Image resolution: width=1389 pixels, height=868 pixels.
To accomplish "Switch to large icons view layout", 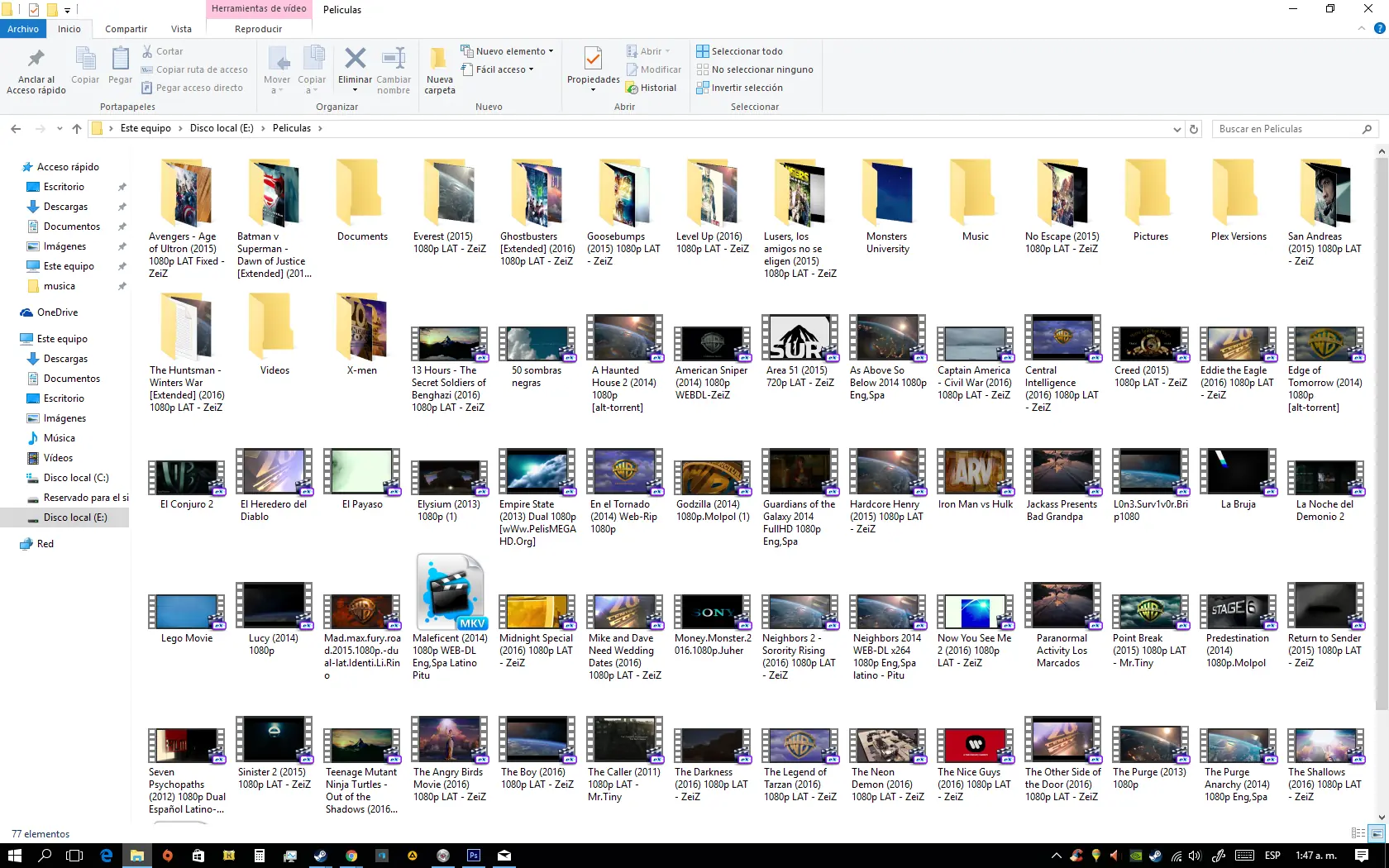I will pyautogui.click(x=1377, y=833).
